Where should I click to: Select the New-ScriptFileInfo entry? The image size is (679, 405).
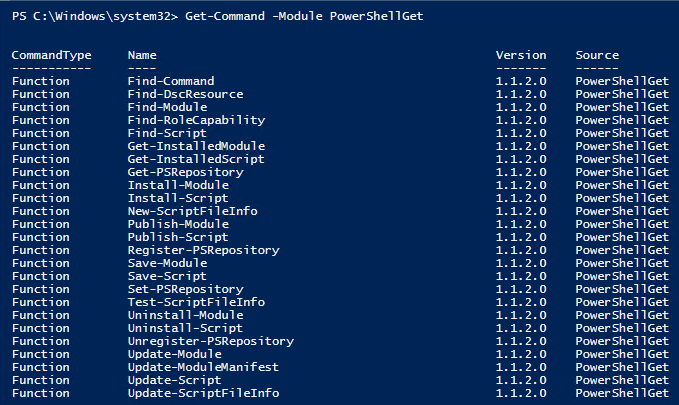(192, 211)
